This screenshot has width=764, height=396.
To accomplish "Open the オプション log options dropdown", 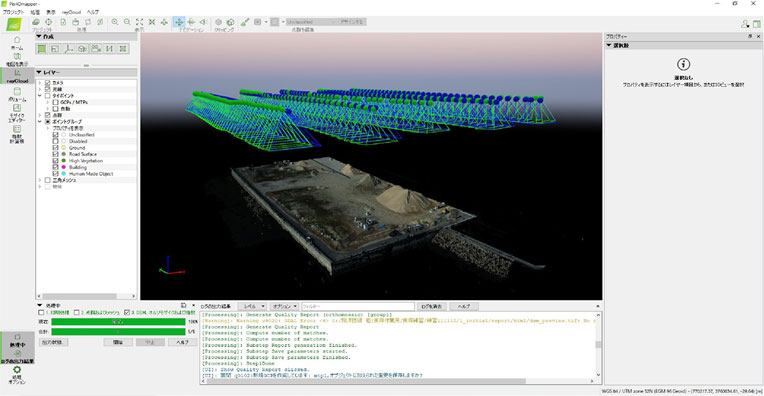I will pos(284,306).
